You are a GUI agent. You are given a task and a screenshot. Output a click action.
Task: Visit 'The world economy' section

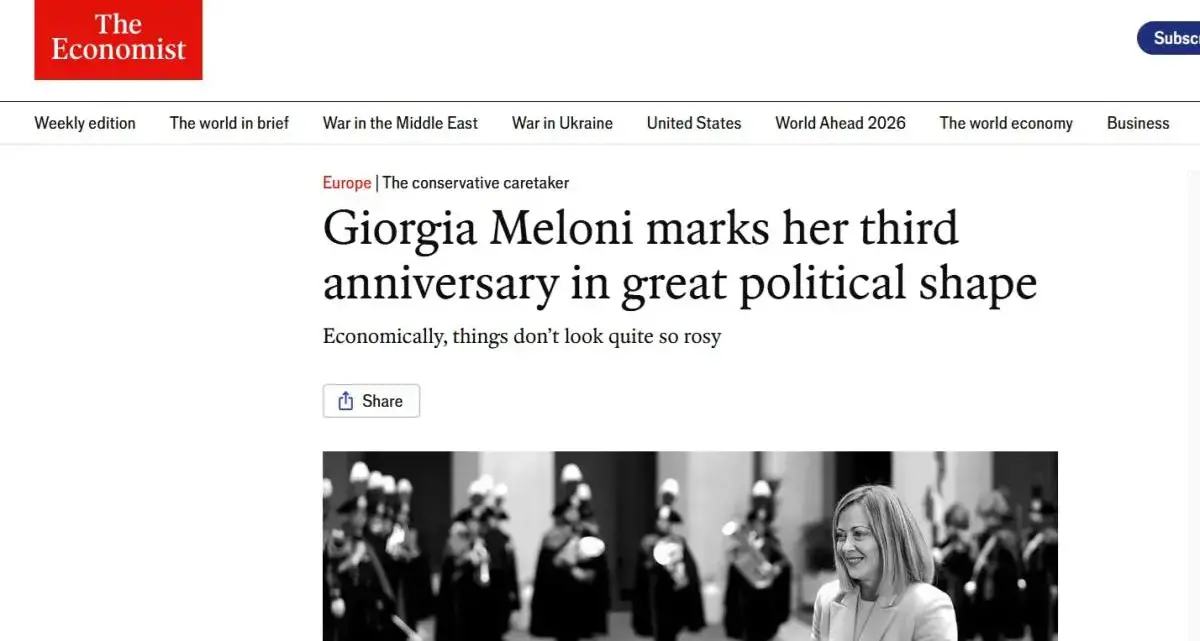[x=1006, y=122]
